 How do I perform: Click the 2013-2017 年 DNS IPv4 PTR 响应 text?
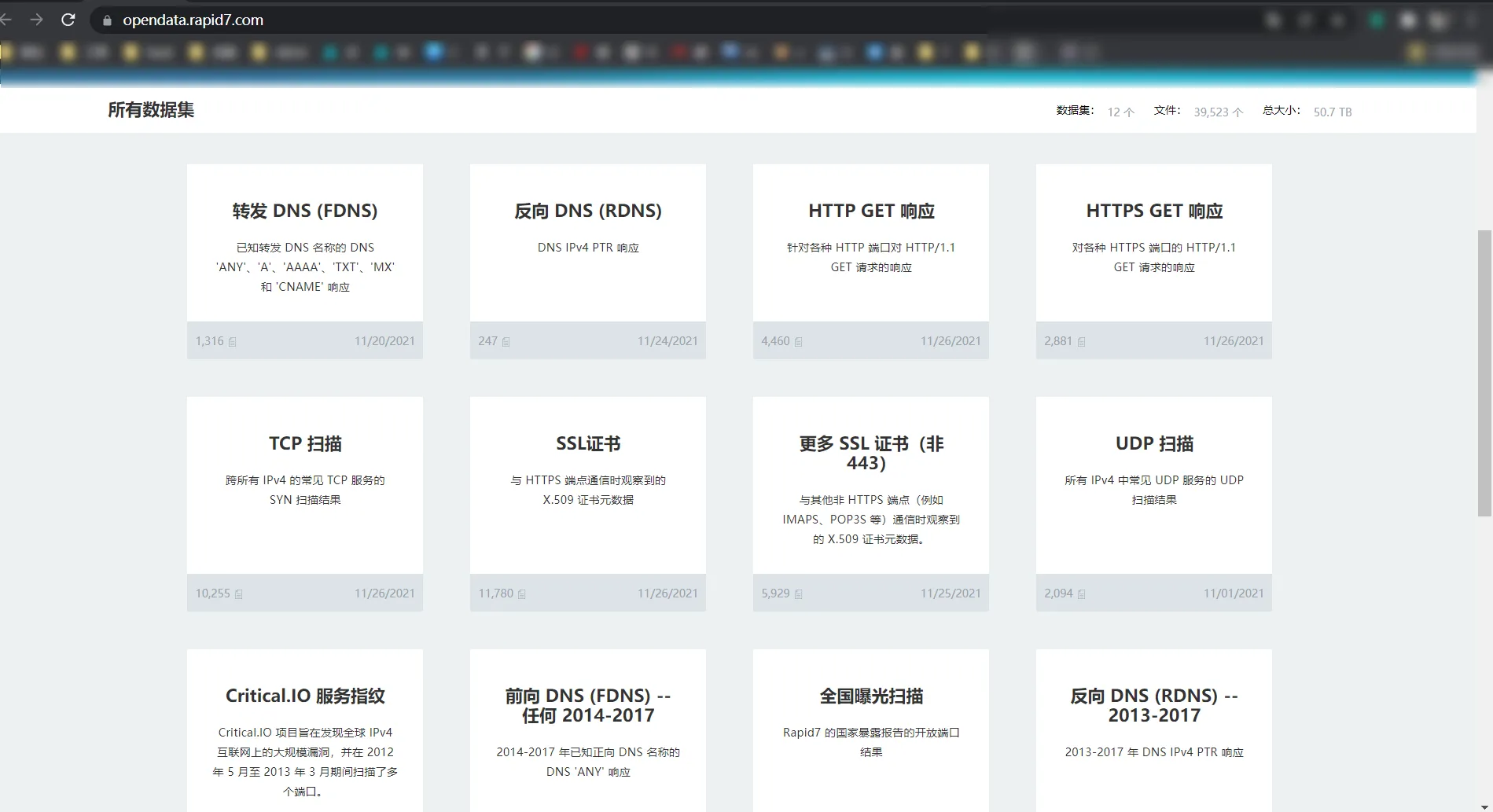1154,752
